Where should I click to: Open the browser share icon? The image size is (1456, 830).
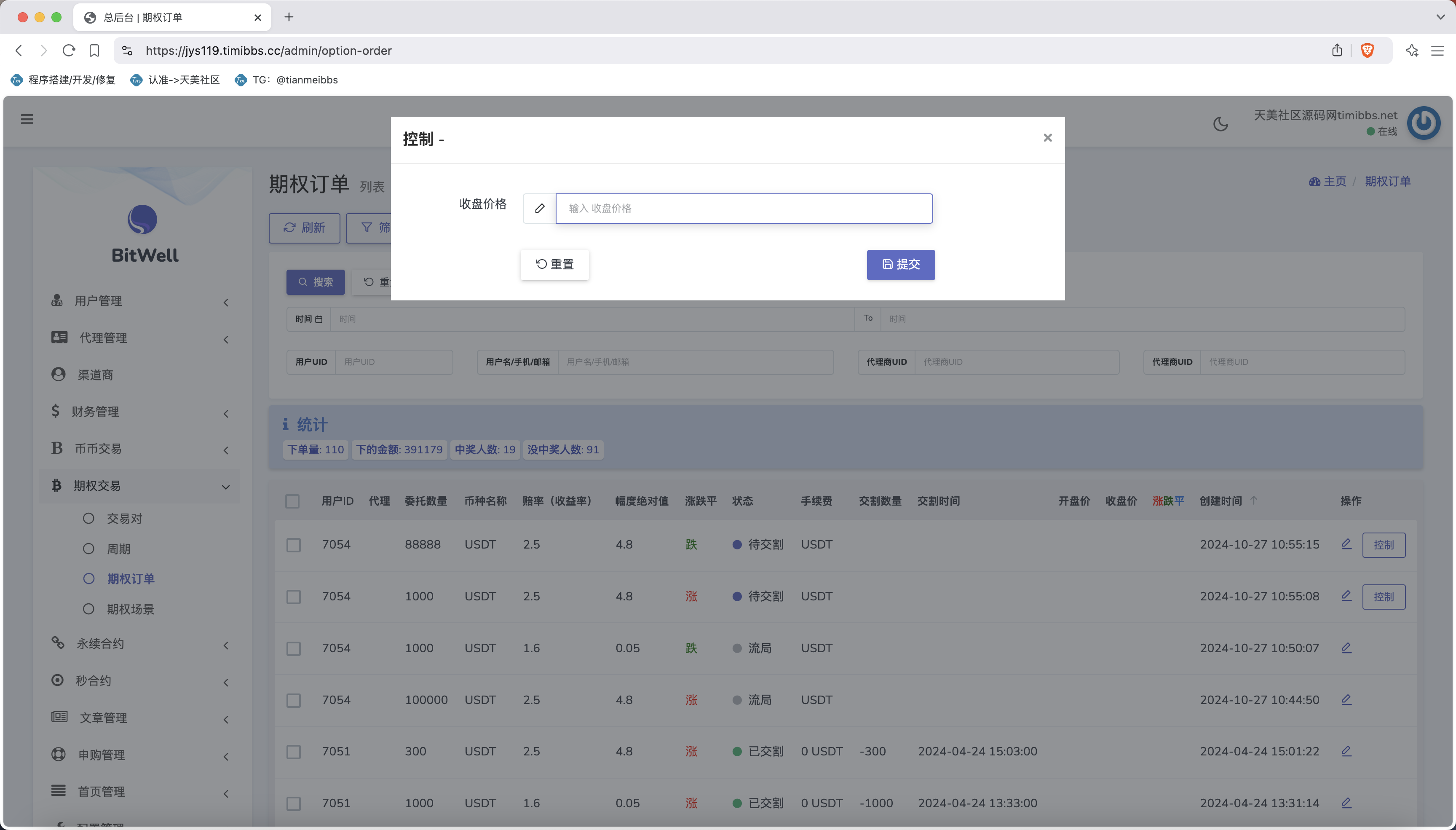[1337, 50]
